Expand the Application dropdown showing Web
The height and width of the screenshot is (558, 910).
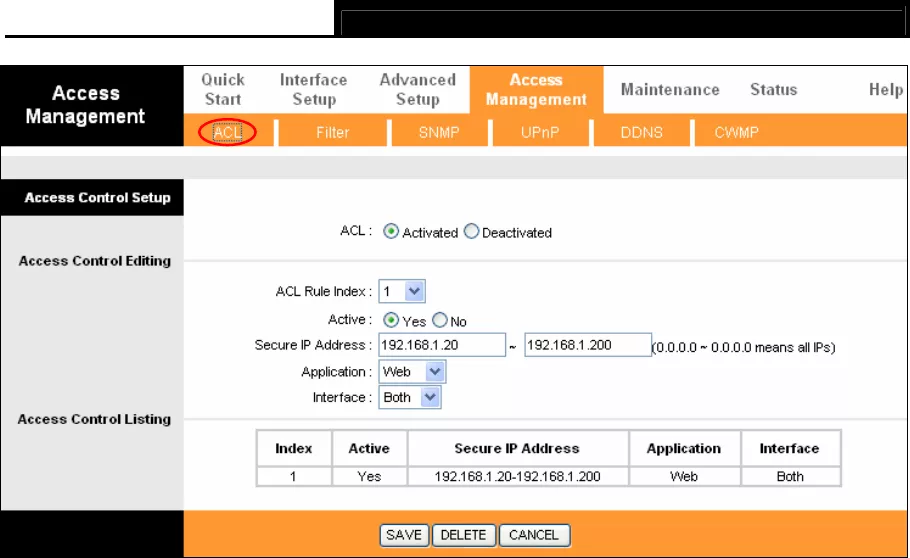tap(412, 372)
